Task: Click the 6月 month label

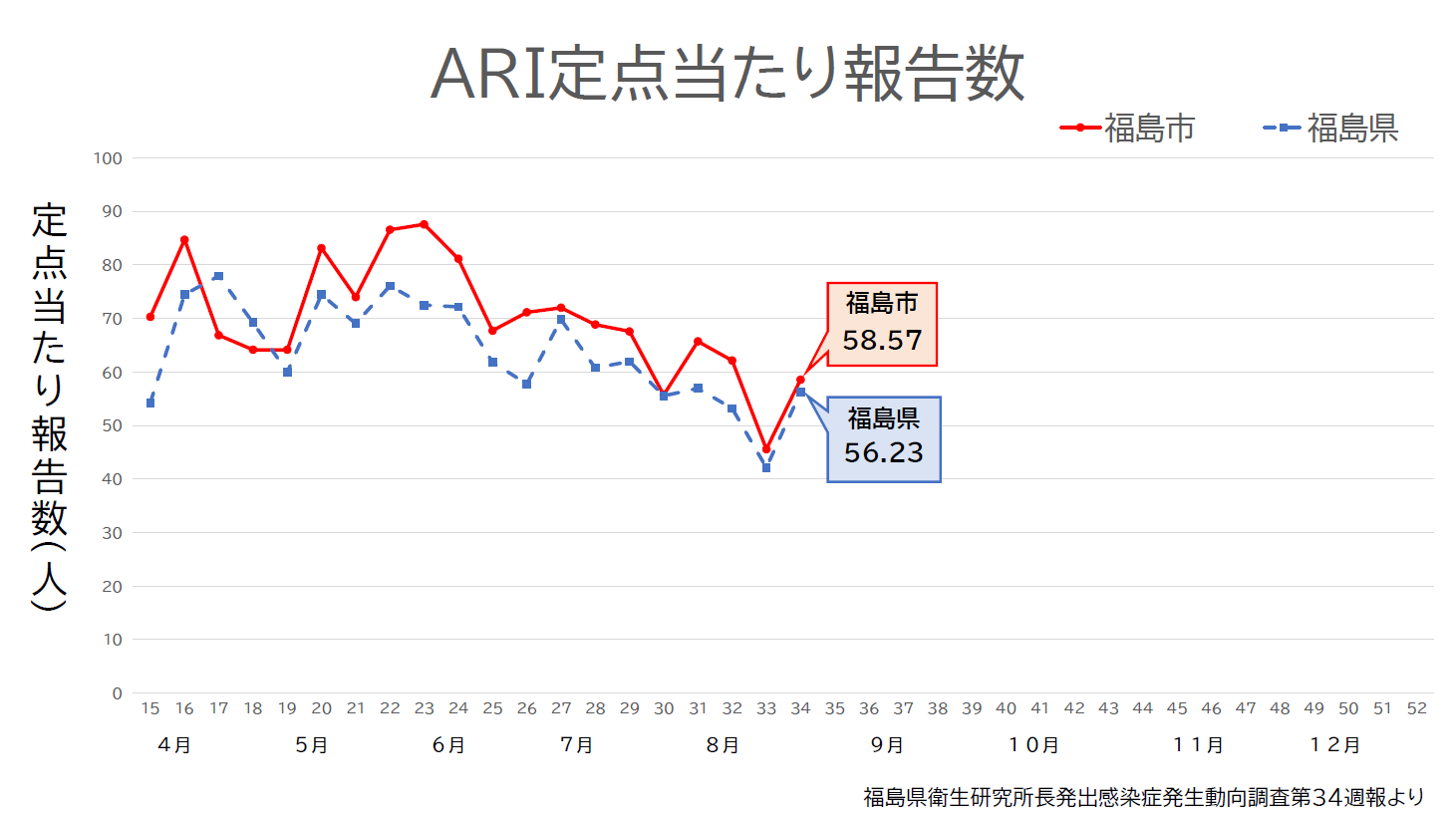Action: click(449, 745)
